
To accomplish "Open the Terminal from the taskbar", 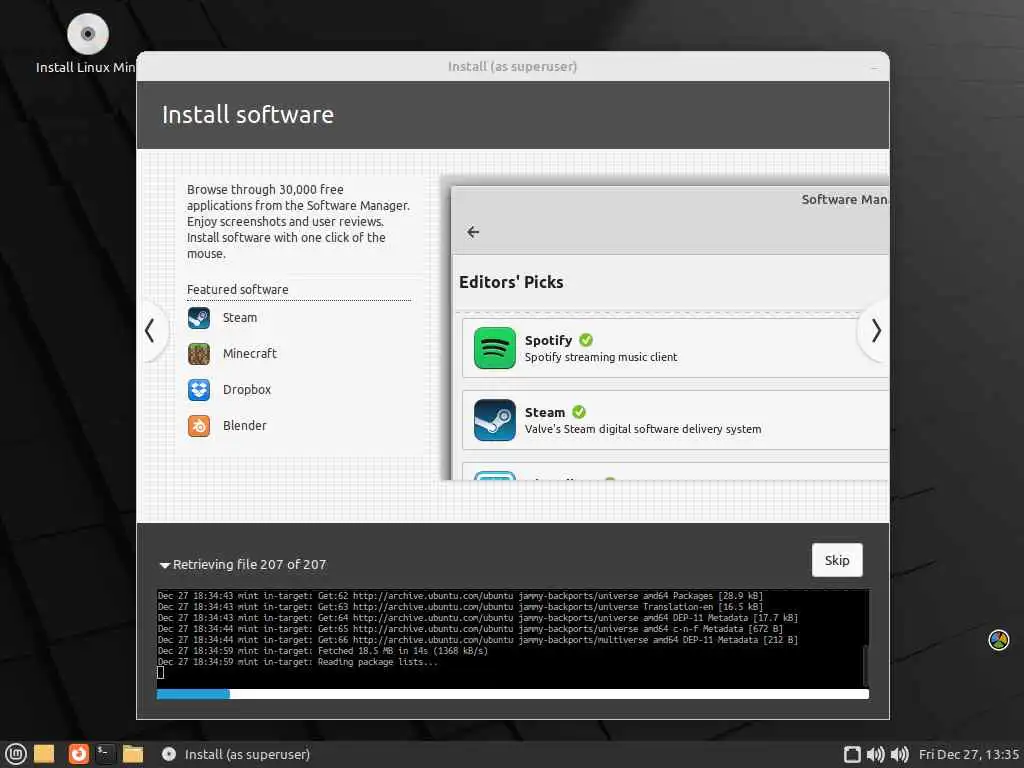I will (105, 754).
